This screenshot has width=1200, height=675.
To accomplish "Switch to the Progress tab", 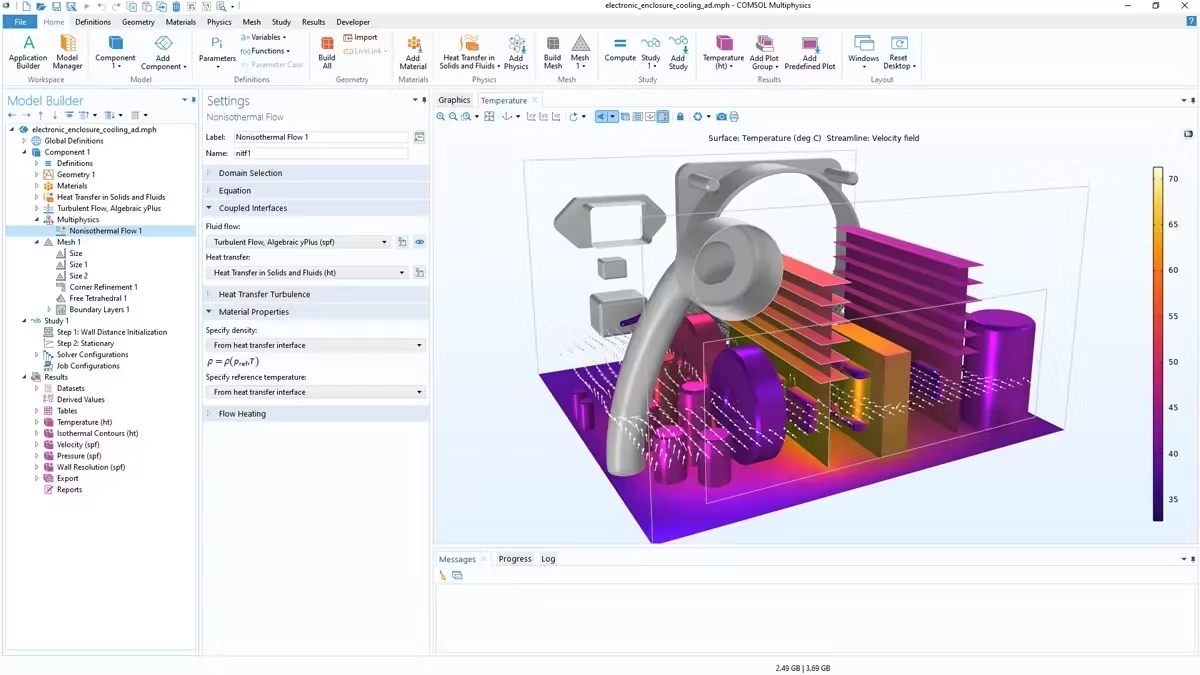I will pyautogui.click(x=515, y=559).
